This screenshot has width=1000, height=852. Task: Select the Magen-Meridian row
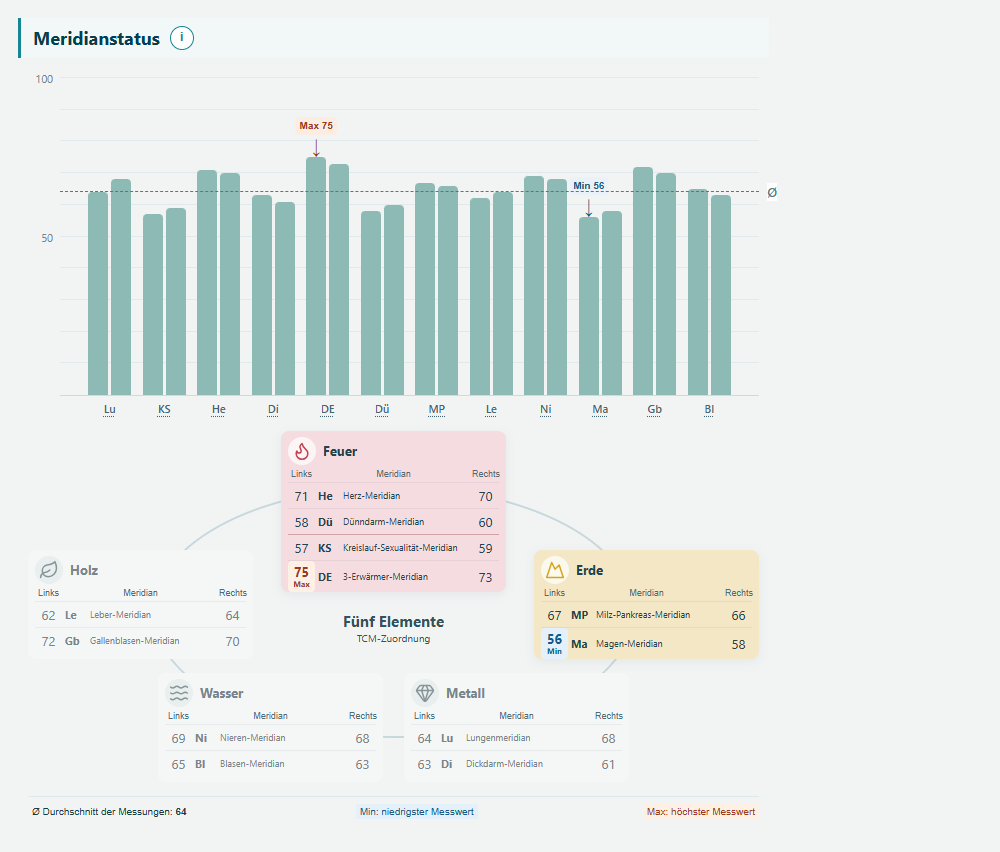646,643
